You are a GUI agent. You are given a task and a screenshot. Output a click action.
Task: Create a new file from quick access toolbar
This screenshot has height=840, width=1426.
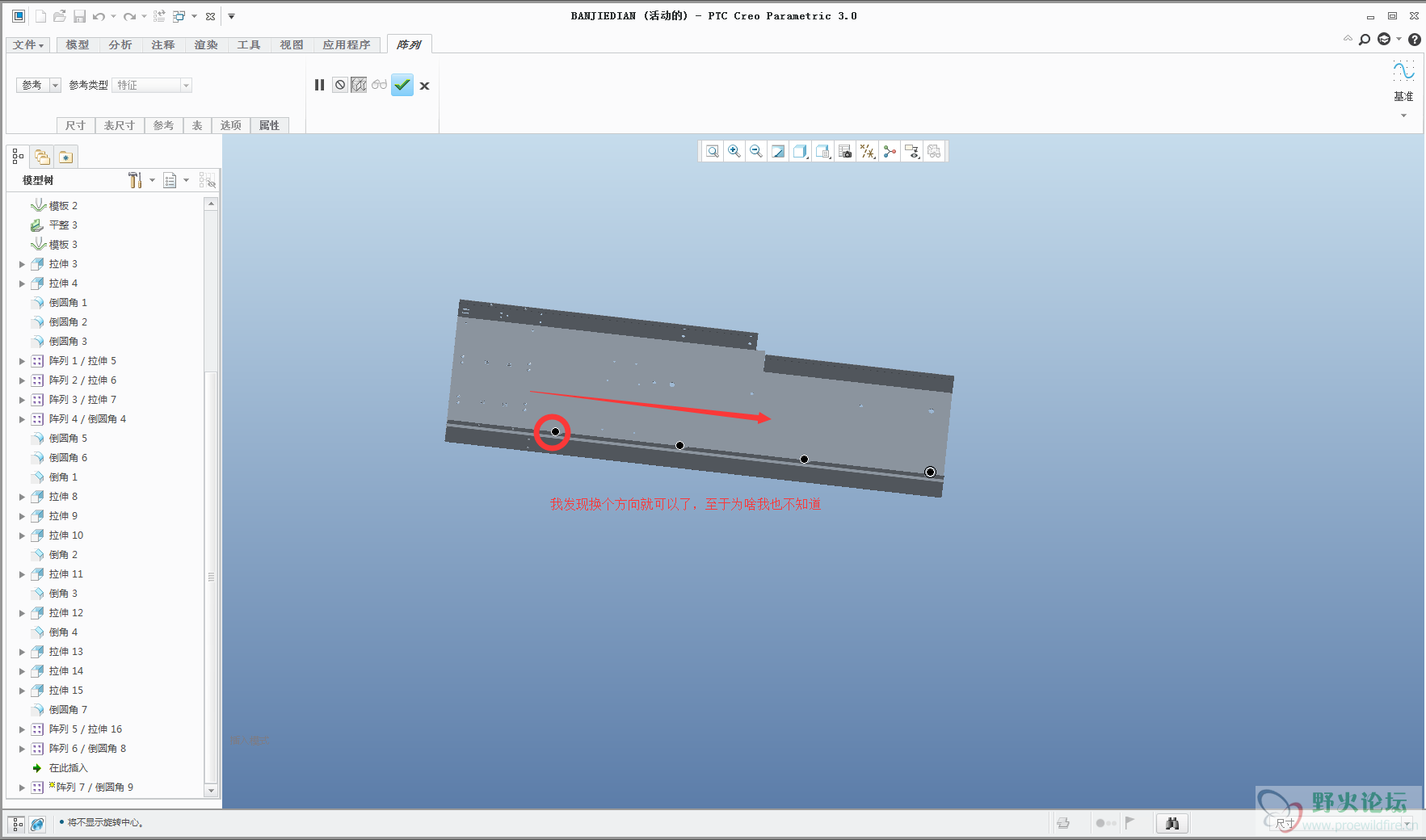click(41, 16)
